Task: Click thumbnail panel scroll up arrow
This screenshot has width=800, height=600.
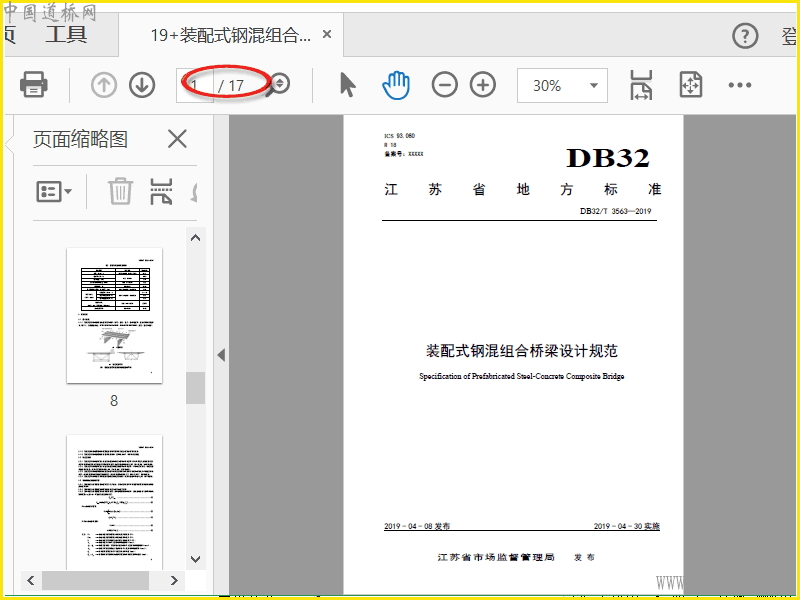Action: tap(195, 238)
